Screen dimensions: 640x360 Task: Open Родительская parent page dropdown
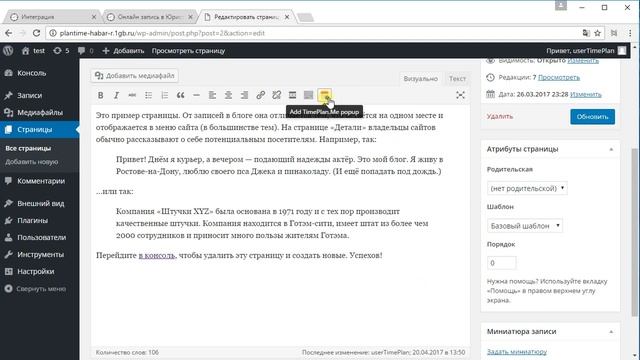coord(527,188)
